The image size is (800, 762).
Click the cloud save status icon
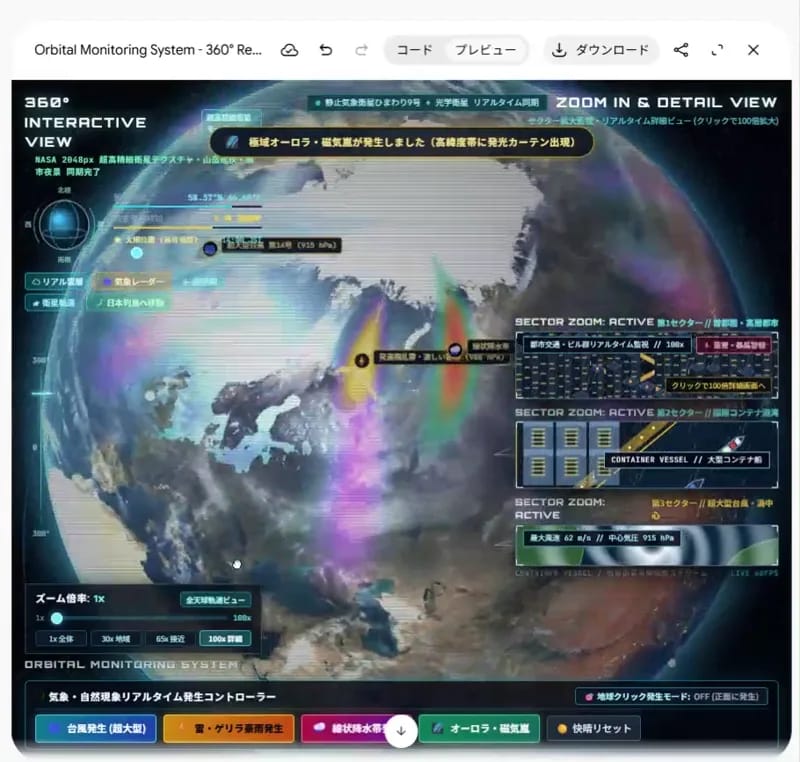tap(289, 50)
